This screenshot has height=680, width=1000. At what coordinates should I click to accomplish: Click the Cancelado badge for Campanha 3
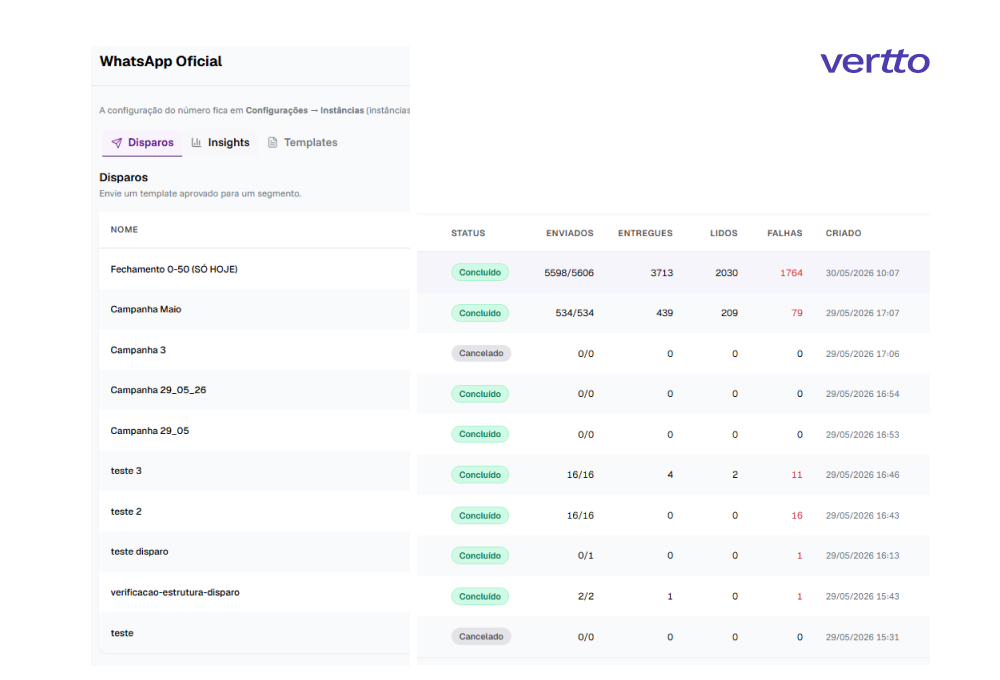tap(481, 353)
